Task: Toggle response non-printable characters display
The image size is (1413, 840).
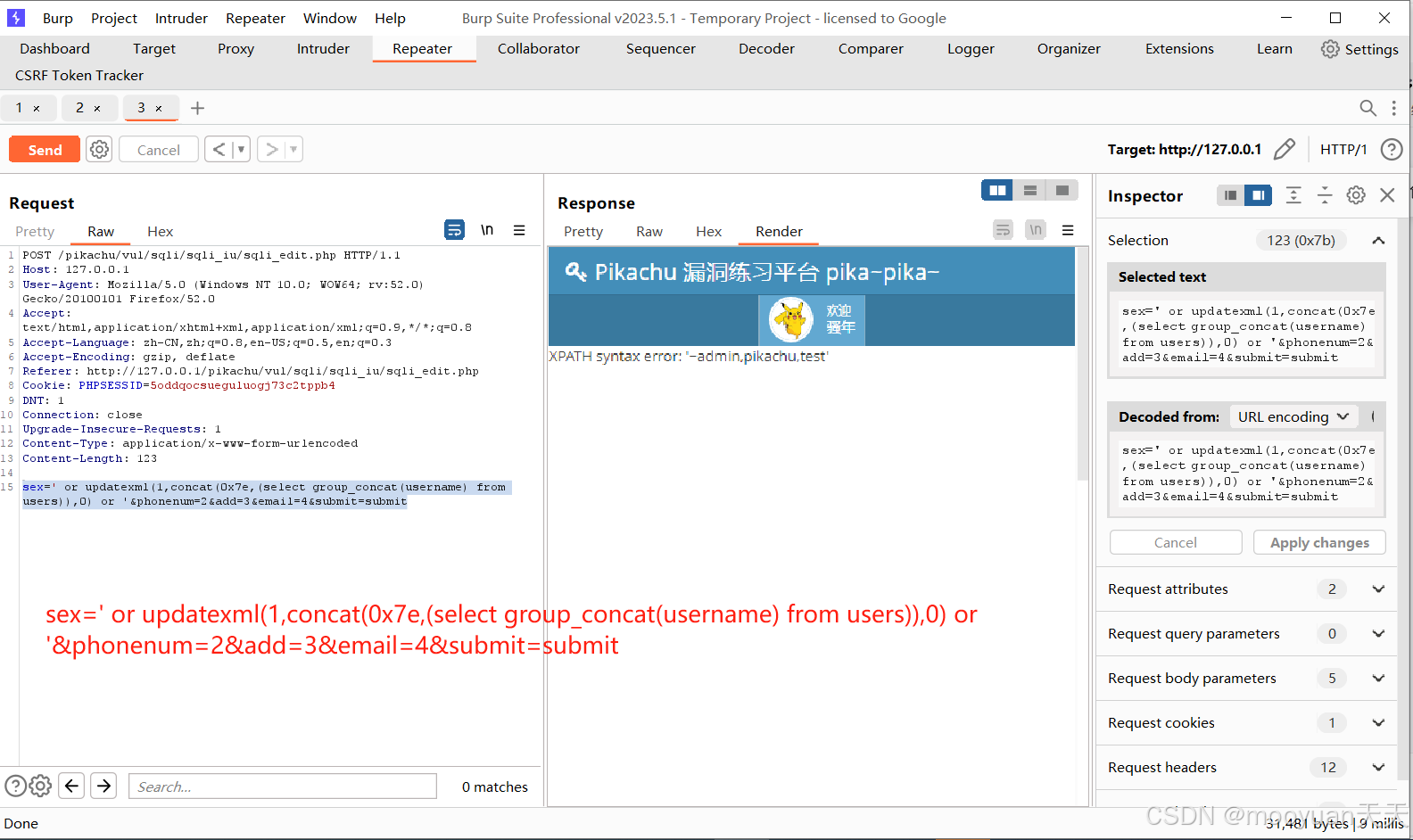Action: tap(1036, 230)
